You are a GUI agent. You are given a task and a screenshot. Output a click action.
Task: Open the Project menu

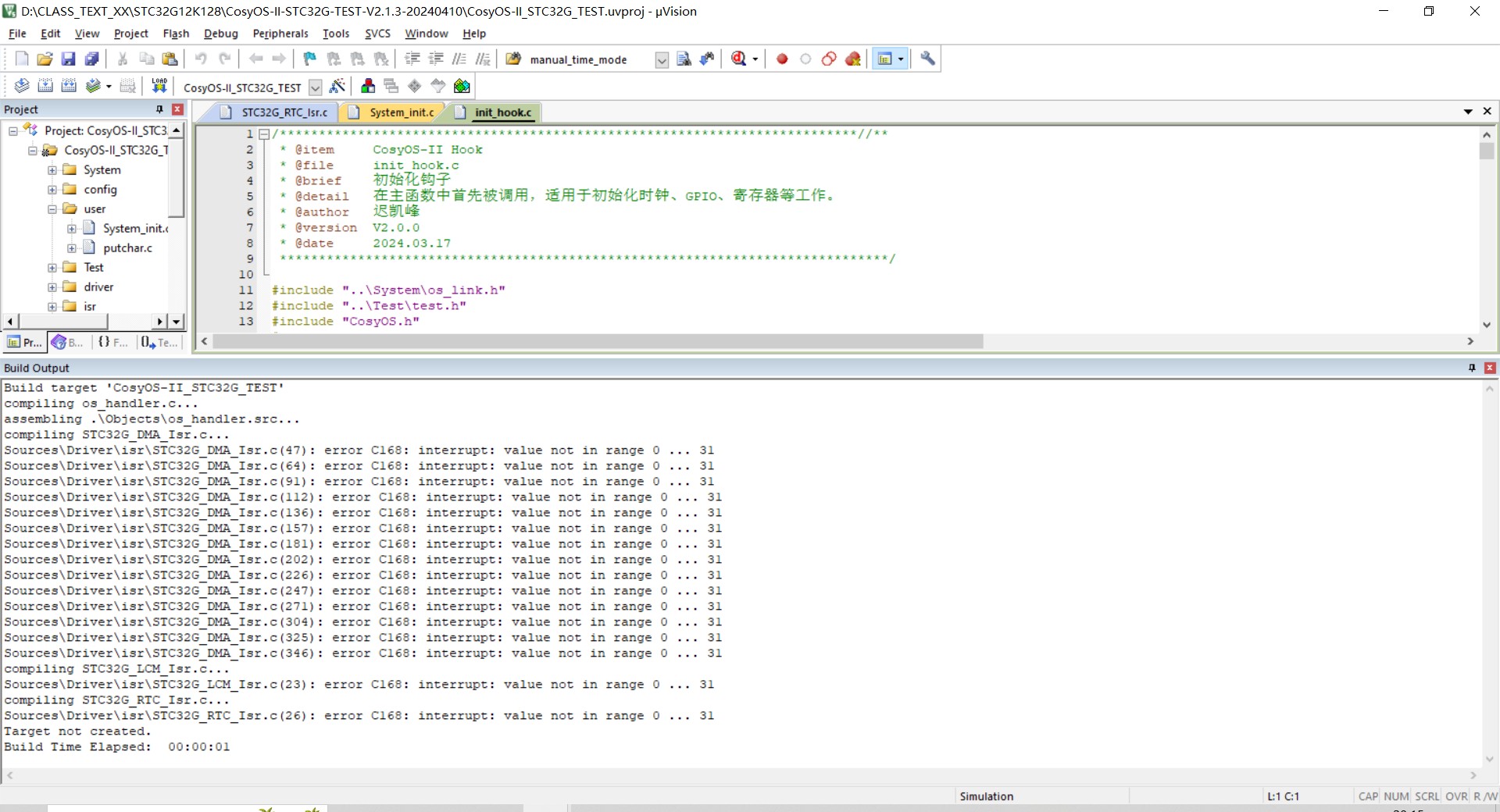130,34
